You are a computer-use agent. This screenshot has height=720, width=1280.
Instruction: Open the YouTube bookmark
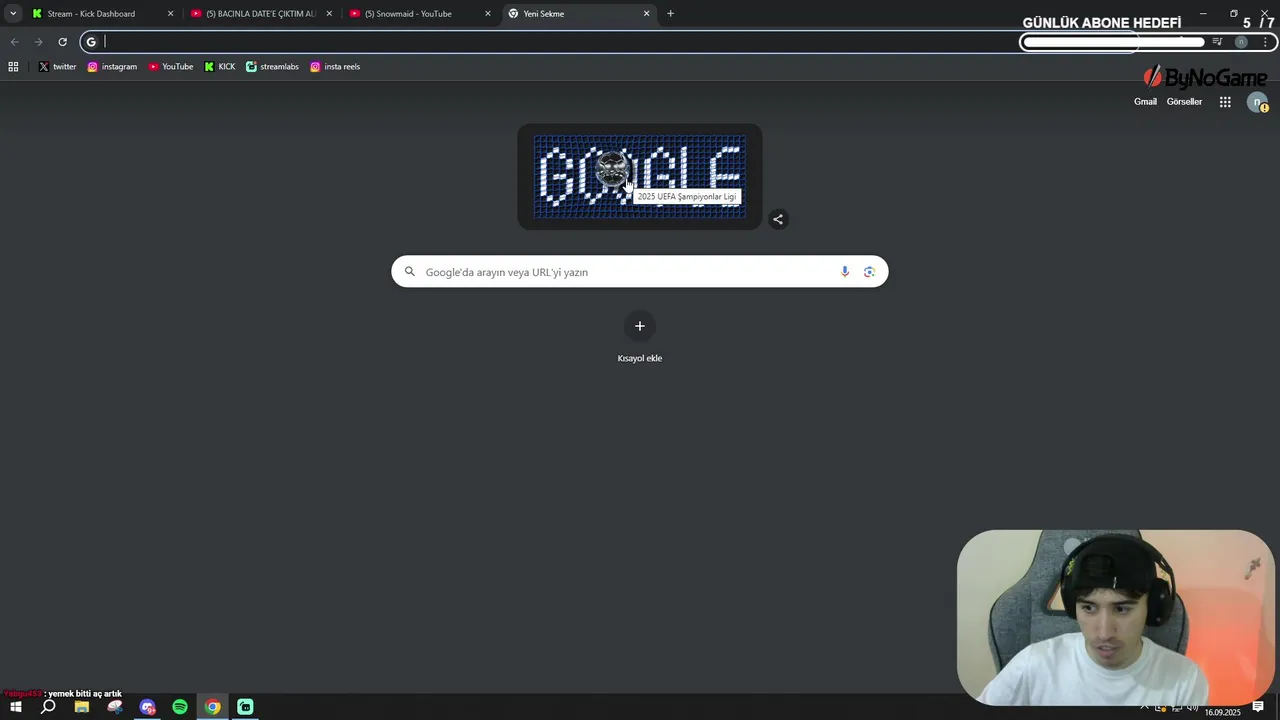point(171,67)
